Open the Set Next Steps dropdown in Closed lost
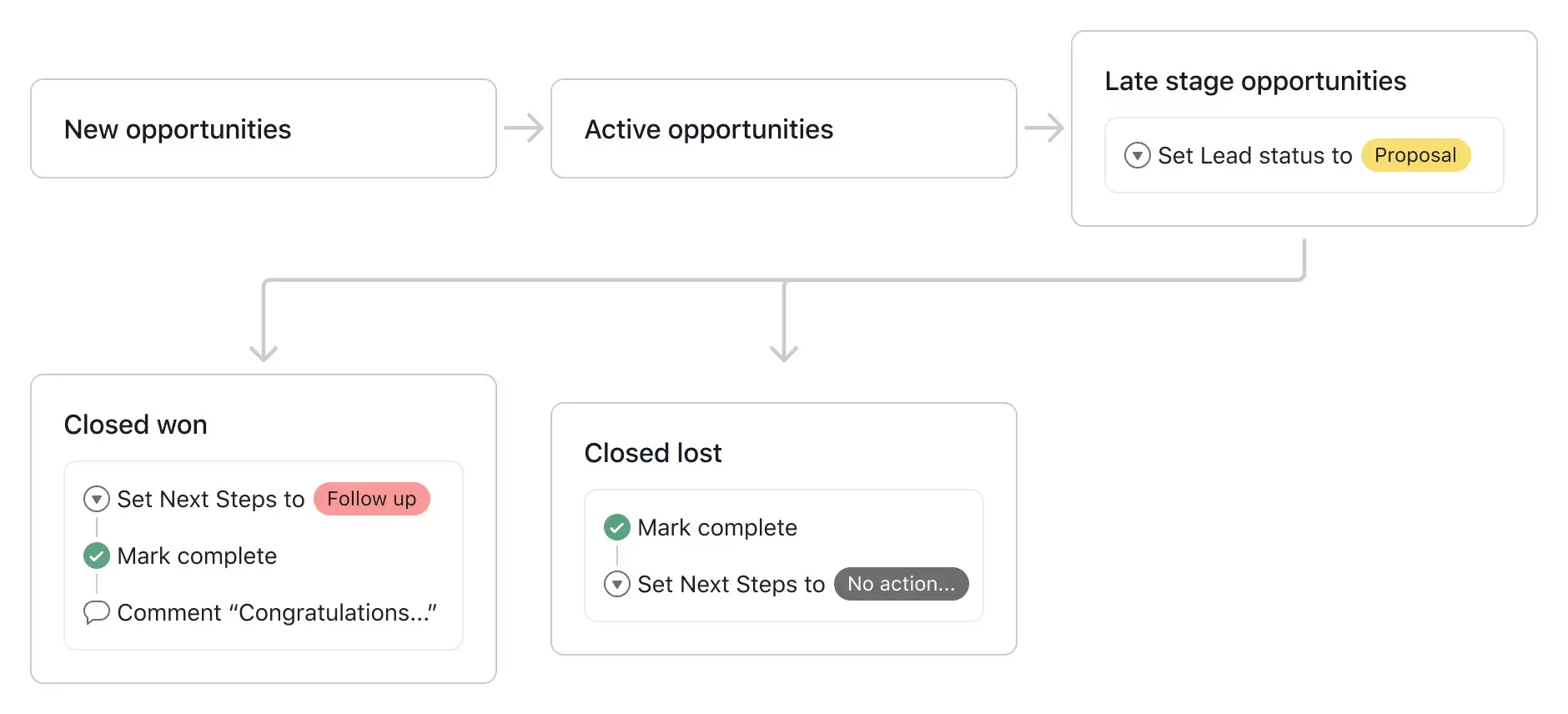This screenshot has height=714, width=1568. point(617,584)
